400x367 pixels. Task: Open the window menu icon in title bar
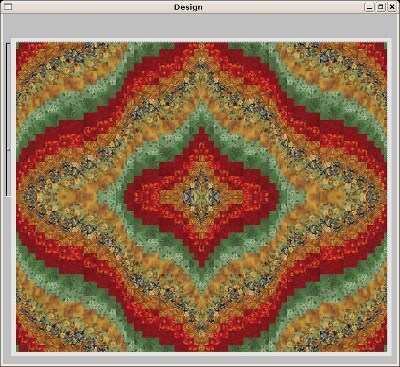7,7
